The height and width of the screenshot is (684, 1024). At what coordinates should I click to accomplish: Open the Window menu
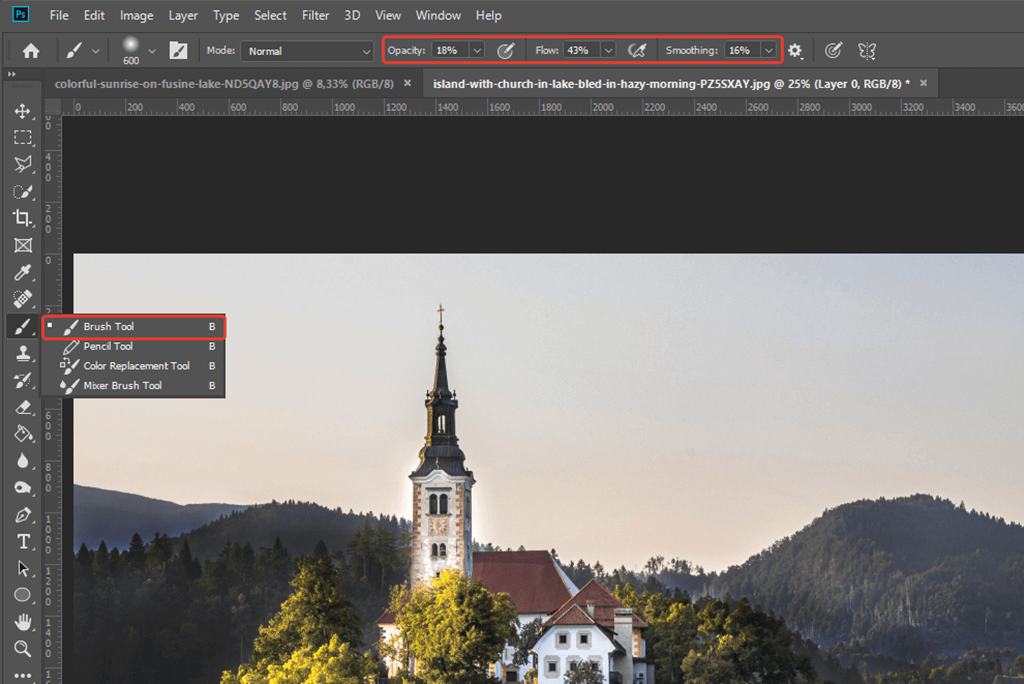pos(438,15)
